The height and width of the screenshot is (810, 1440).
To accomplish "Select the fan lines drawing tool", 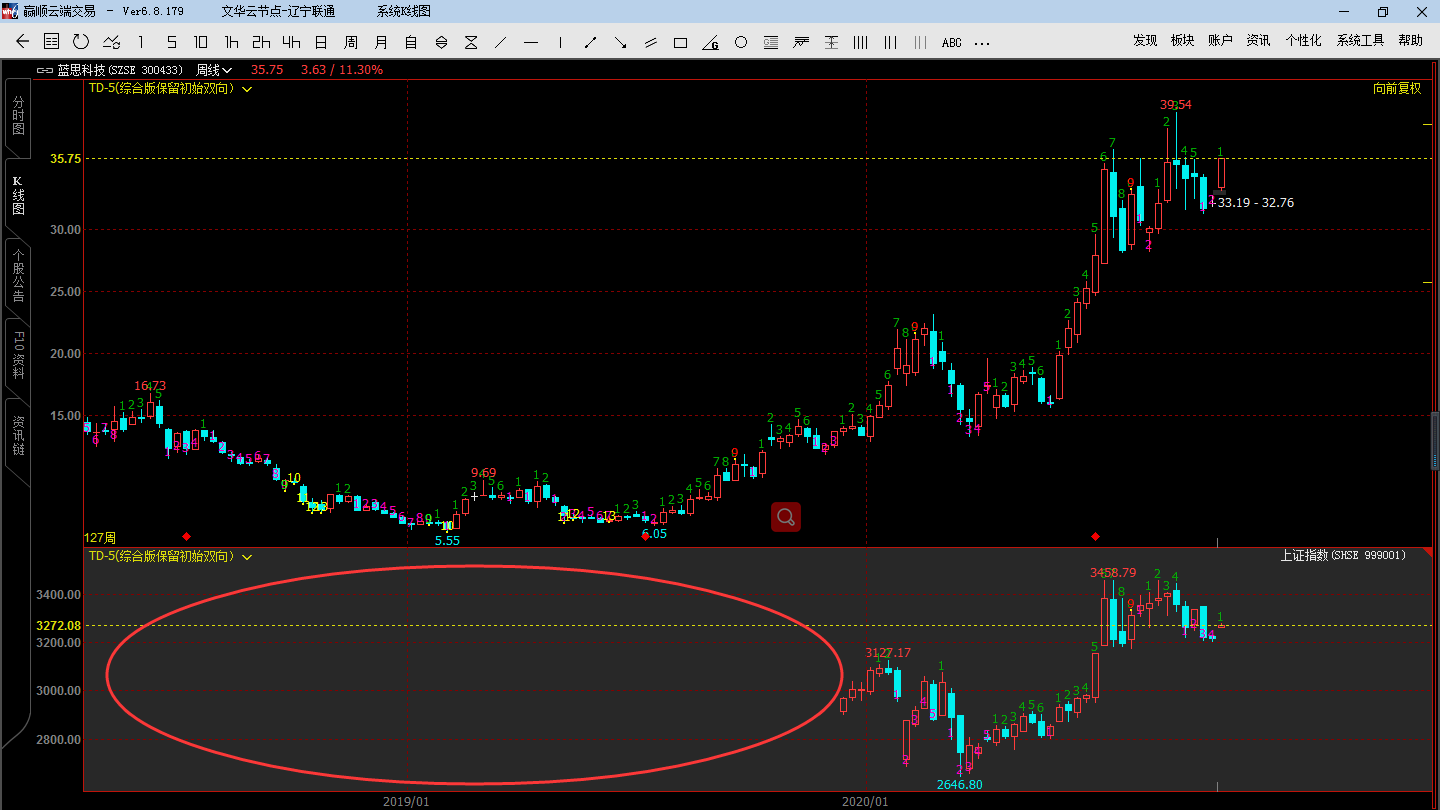I will (801, 42).
